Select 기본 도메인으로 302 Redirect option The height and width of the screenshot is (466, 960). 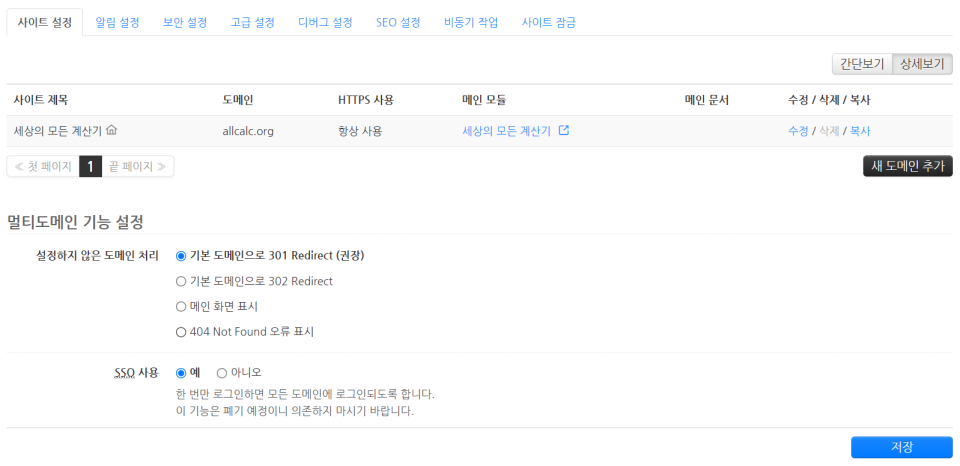[181, 281]
